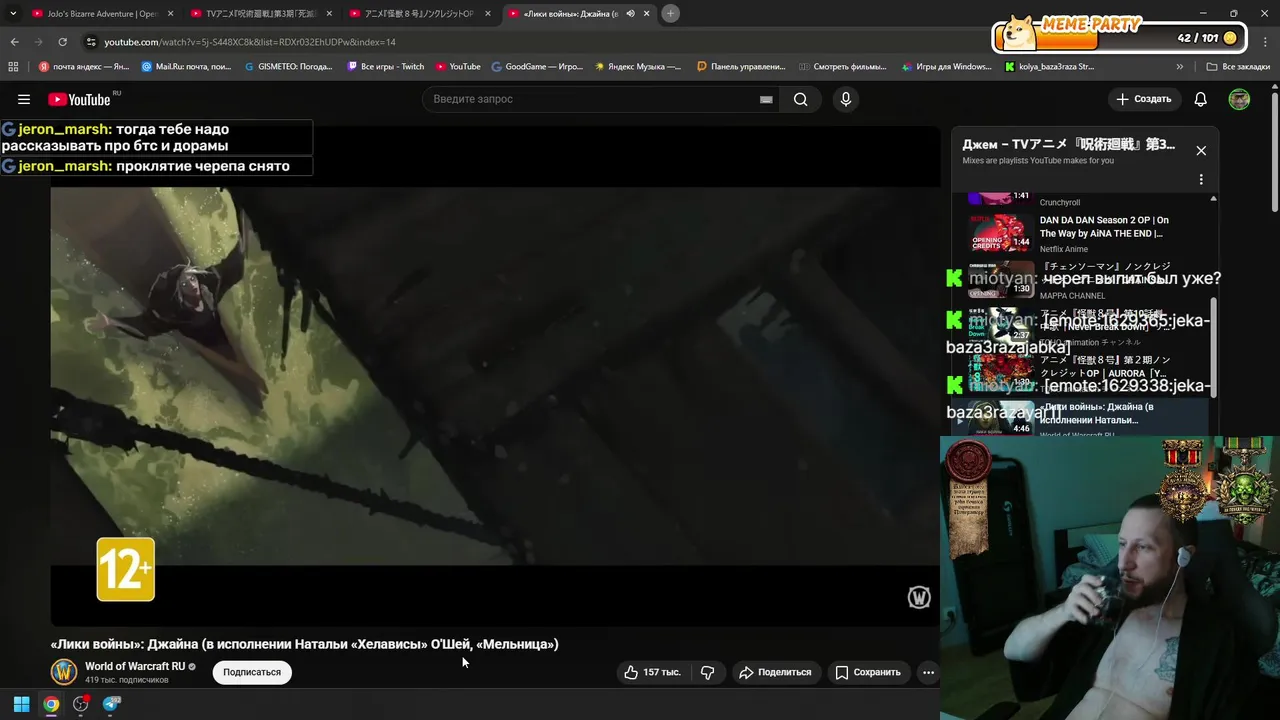Open site information icon in address bar
This screenshot has width=1280, height=720.
tap(91, 42)
